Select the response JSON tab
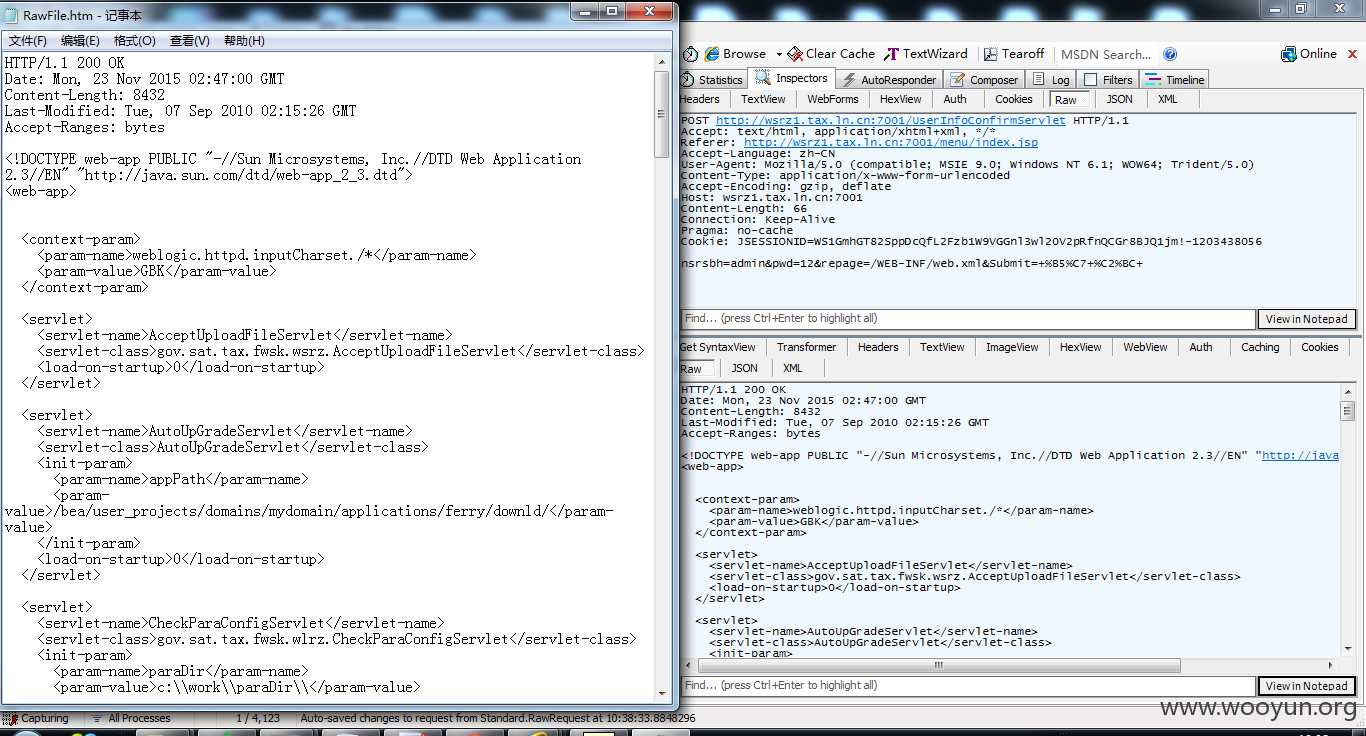Image resolution: width=1366 pixels, height=736 pixels. click(x=745, y=368)
